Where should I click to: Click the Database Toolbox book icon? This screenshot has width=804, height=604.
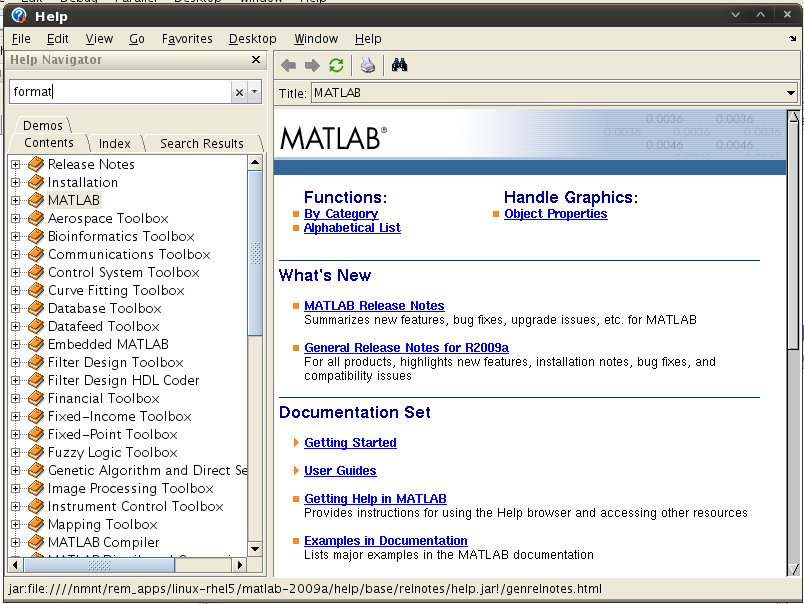pos(36,308)
